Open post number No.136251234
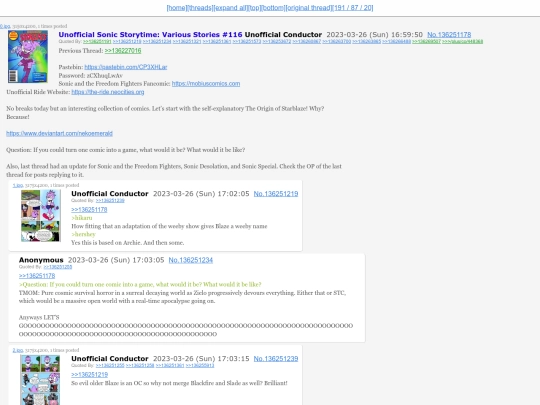The height and width of the screenshot is (405, 540). [x=191, y=260]
